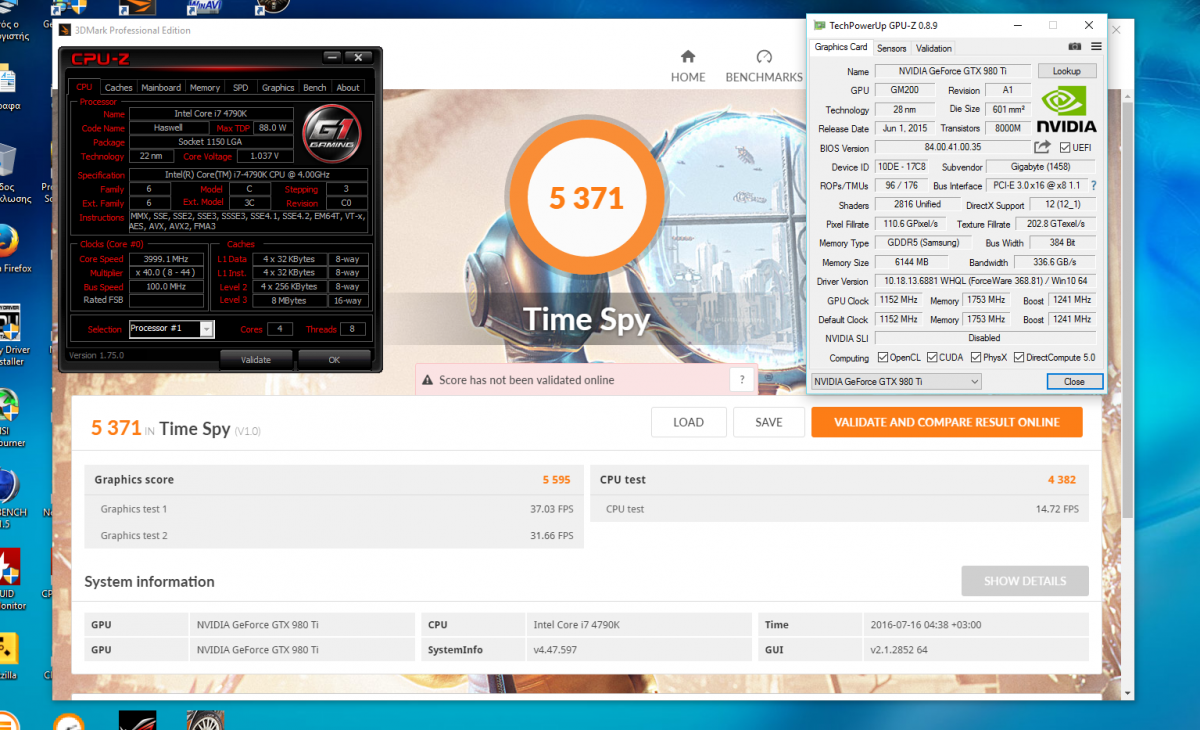Click LOAD button in 3DMark

[688, 422]
